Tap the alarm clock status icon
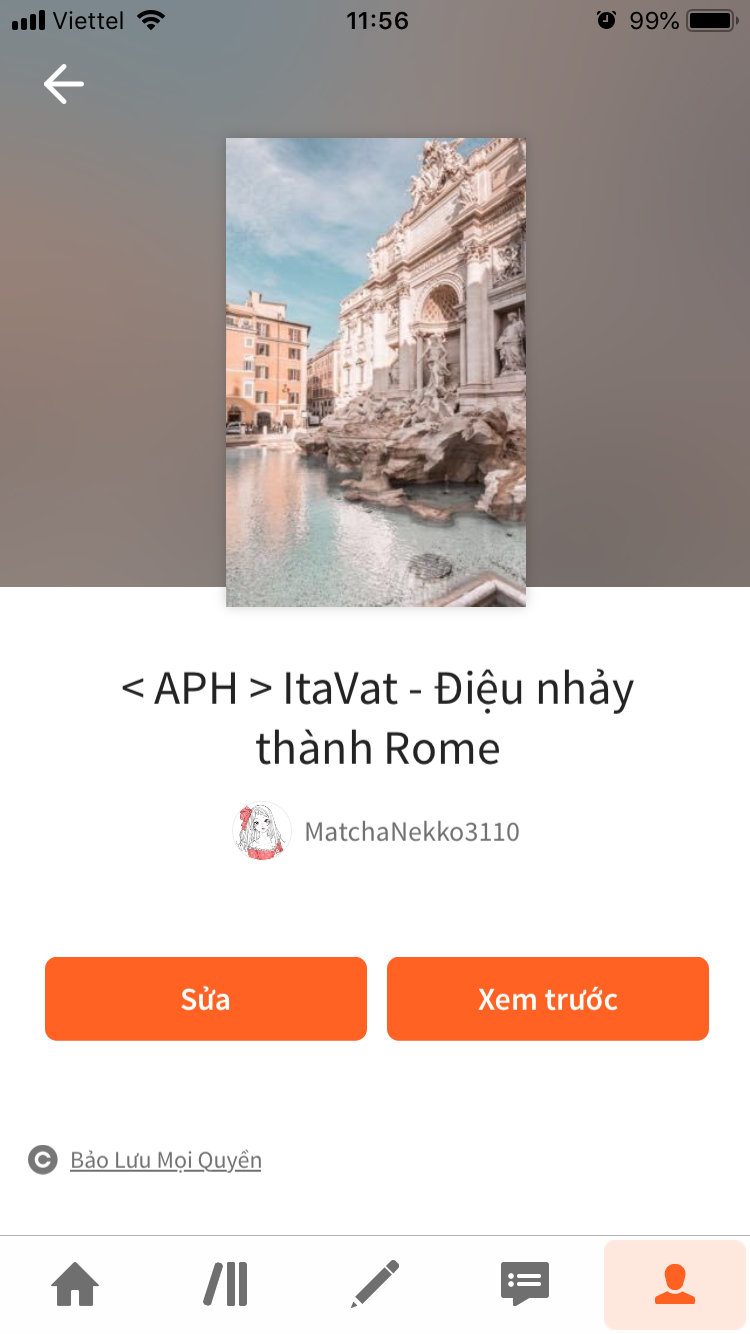This screenshot has width=750, height=1334. (x=606, y=20)
